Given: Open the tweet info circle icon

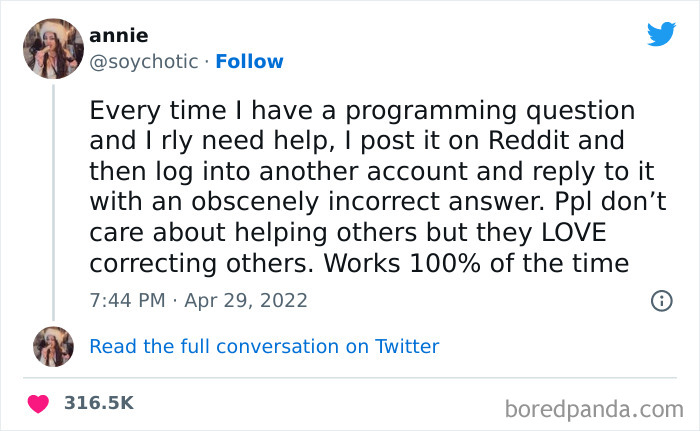Looking at the screenshot, I should click(x=661, y=300).
